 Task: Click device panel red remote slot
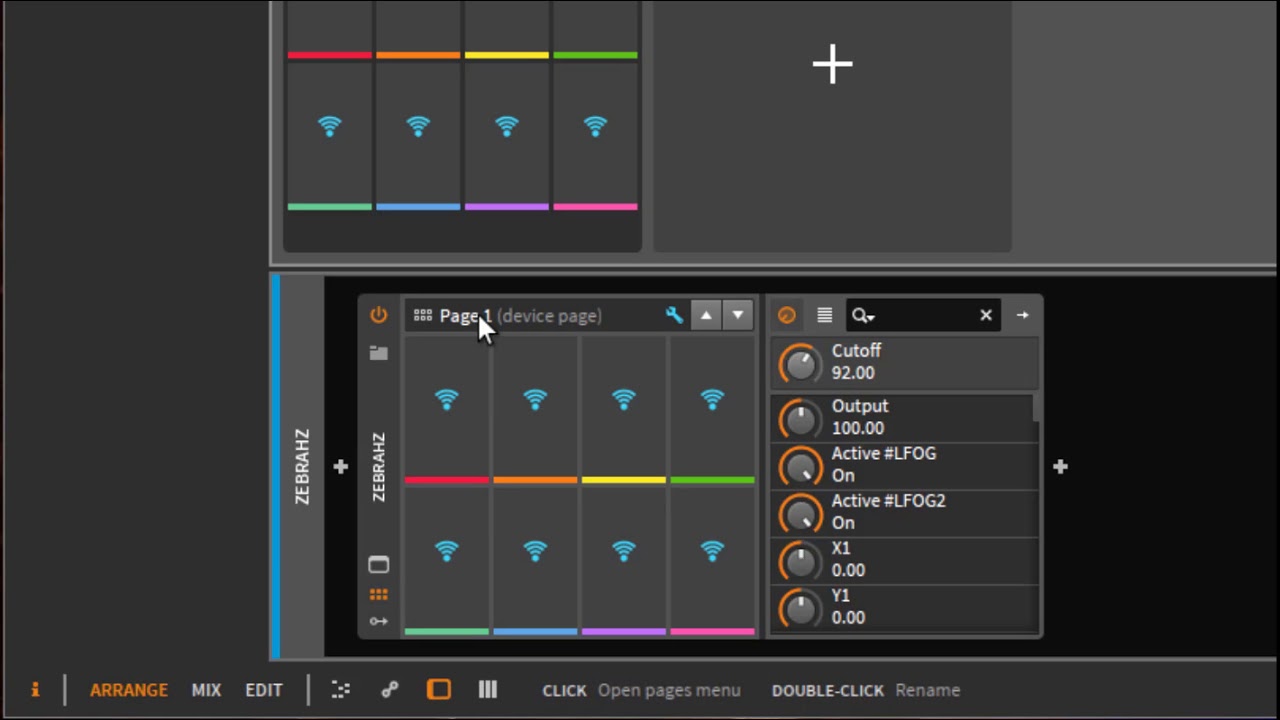pos(447,411)
